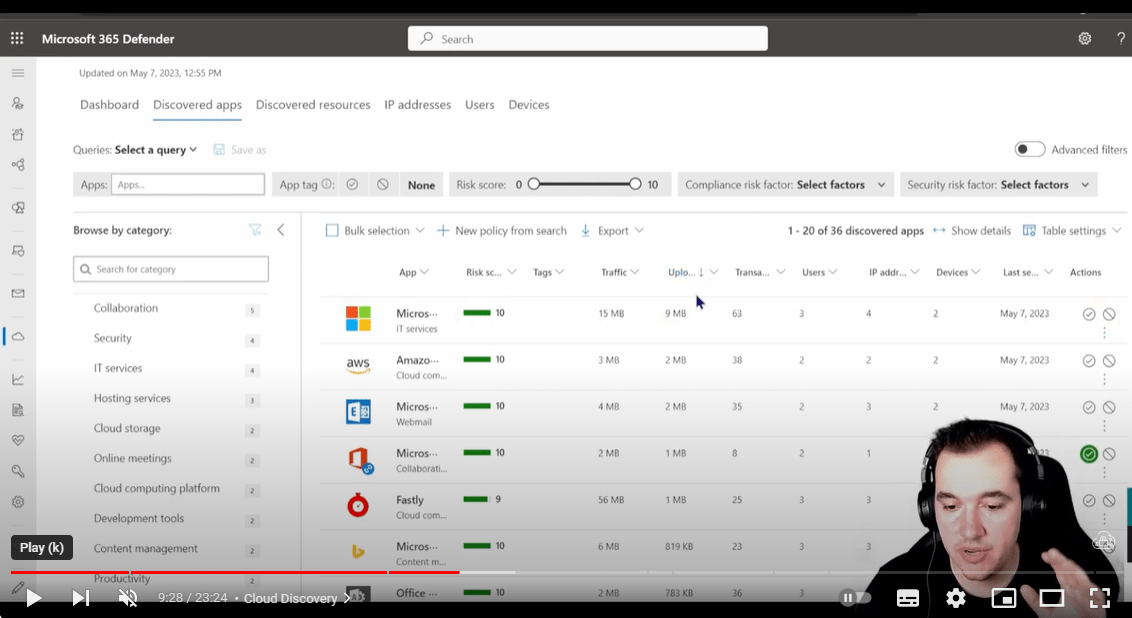Open the Table settings dropdown
The height and width of the screenshot is (618, 1132).
[1072, 230]
